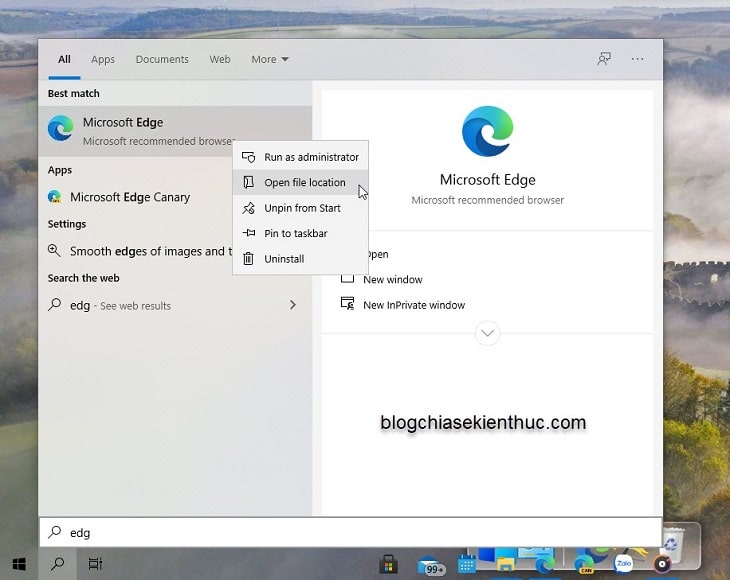Switch to the Web tab

pyautogui.click(x=220, y=59)
